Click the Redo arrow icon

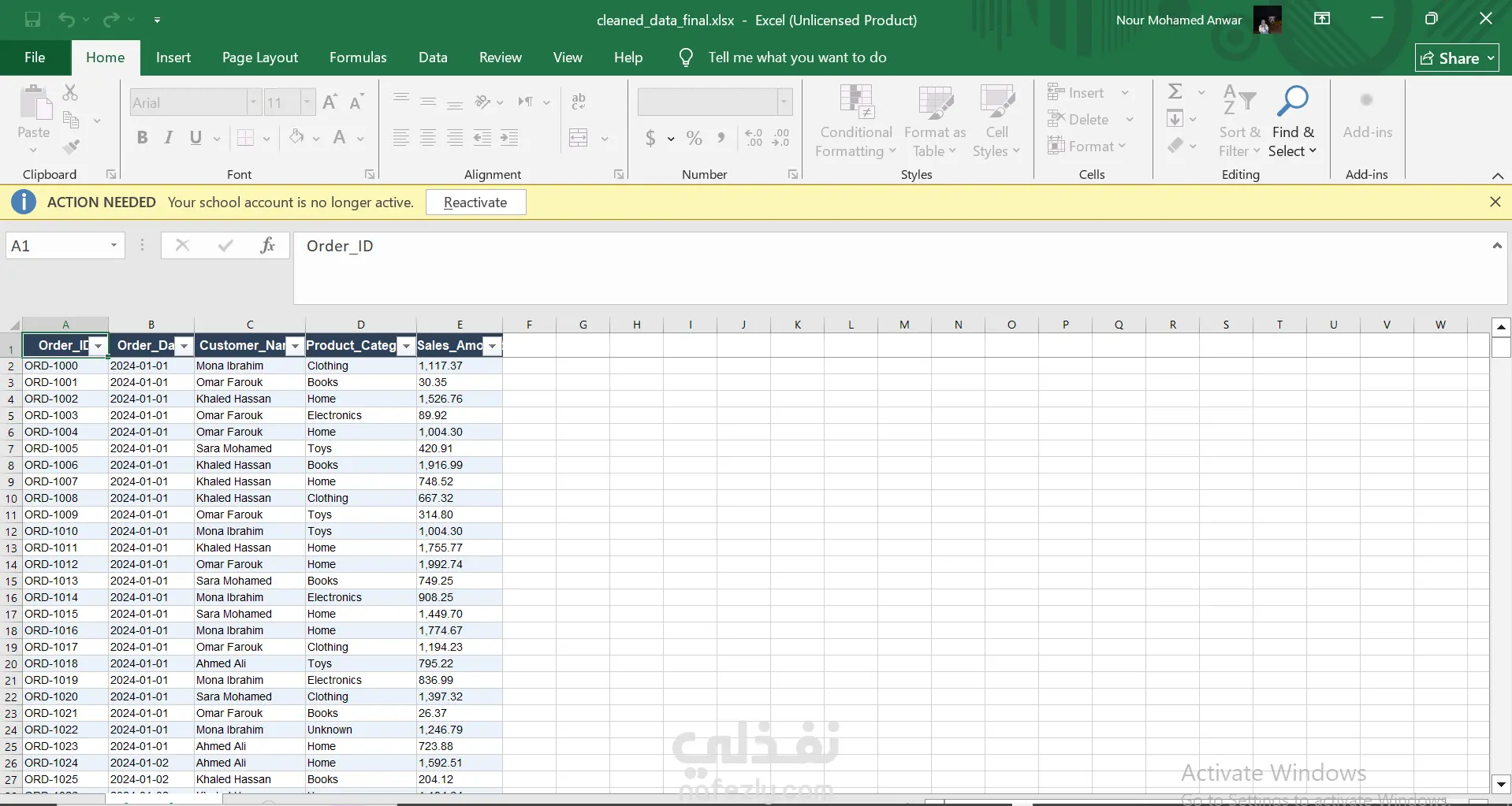(x=111, y=20)
